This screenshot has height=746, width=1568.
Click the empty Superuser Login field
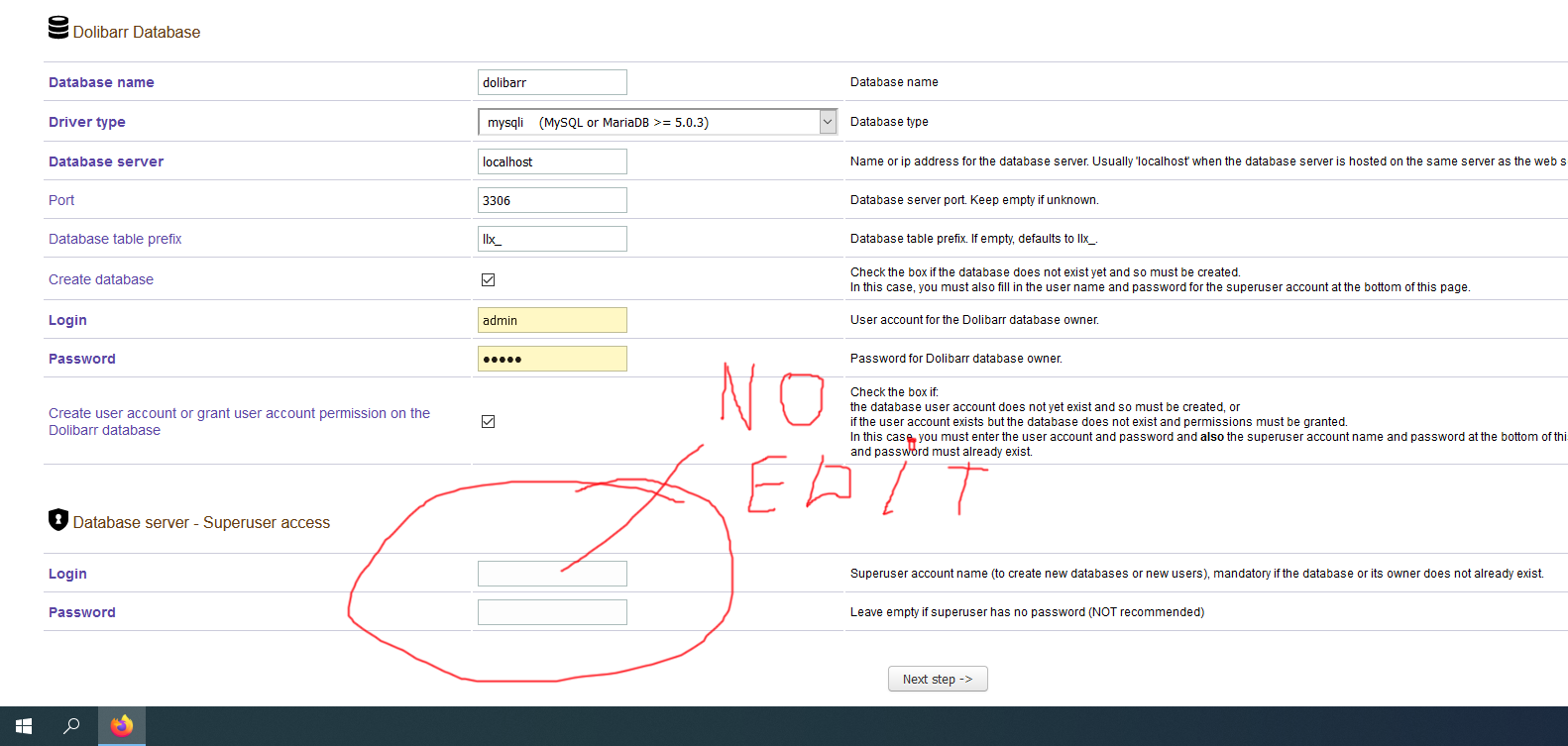pos(552,574)
